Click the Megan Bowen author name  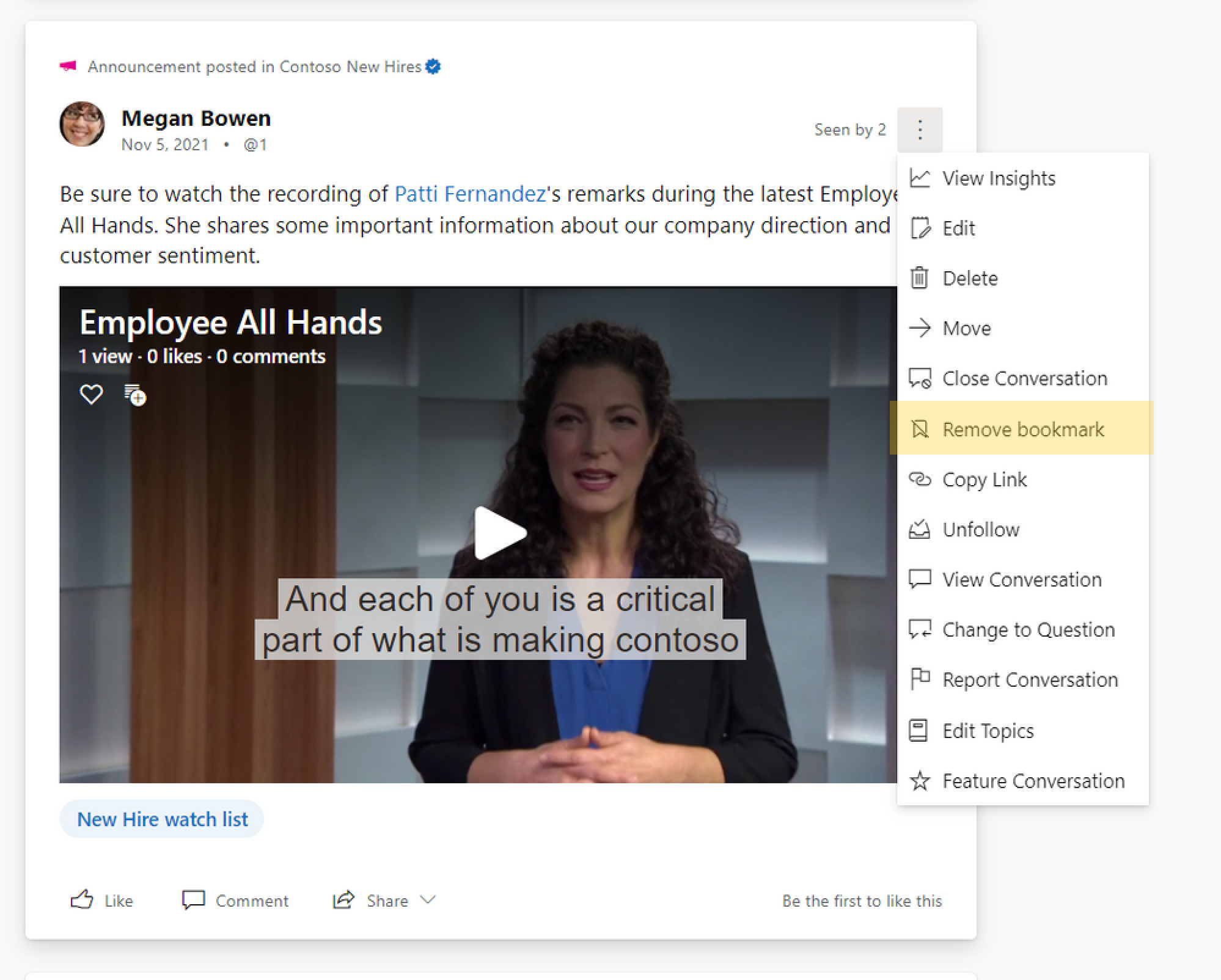pyautogui.click(x=196, y=118)
